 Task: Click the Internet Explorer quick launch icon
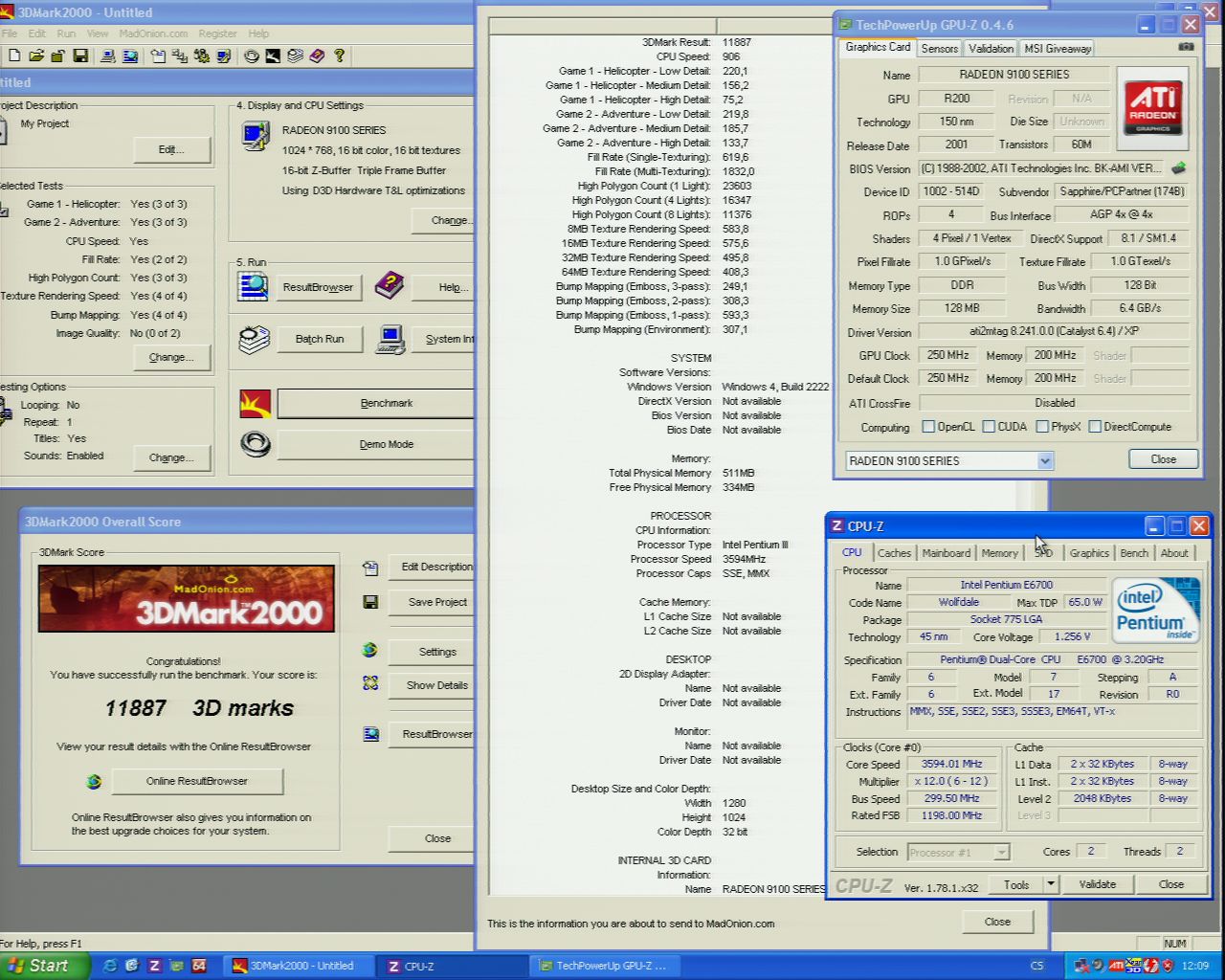click(110, 966)
